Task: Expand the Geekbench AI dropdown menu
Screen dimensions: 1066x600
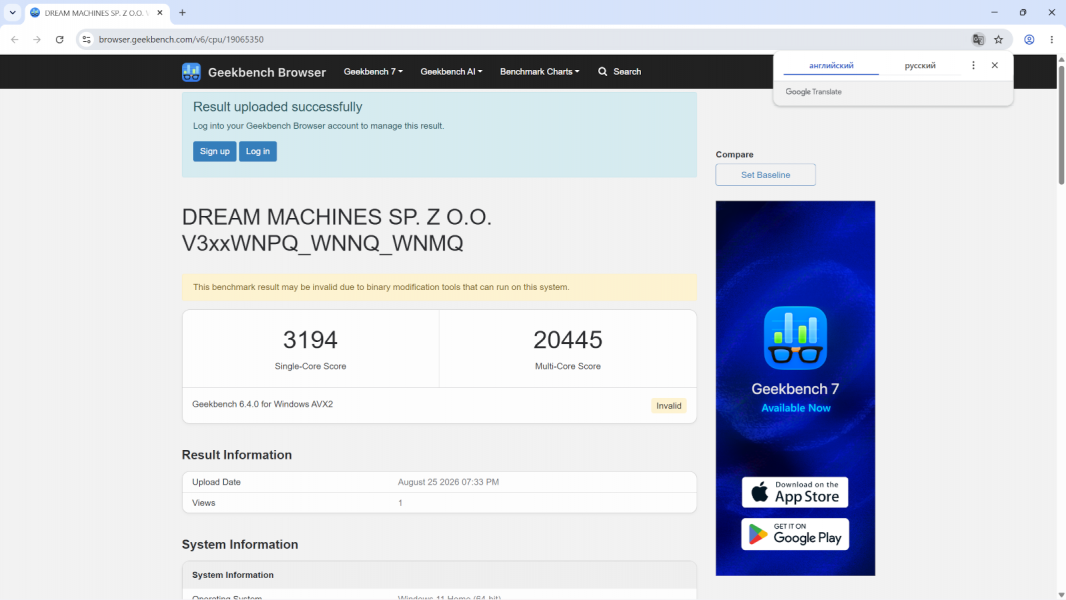Action: point(451,71)
